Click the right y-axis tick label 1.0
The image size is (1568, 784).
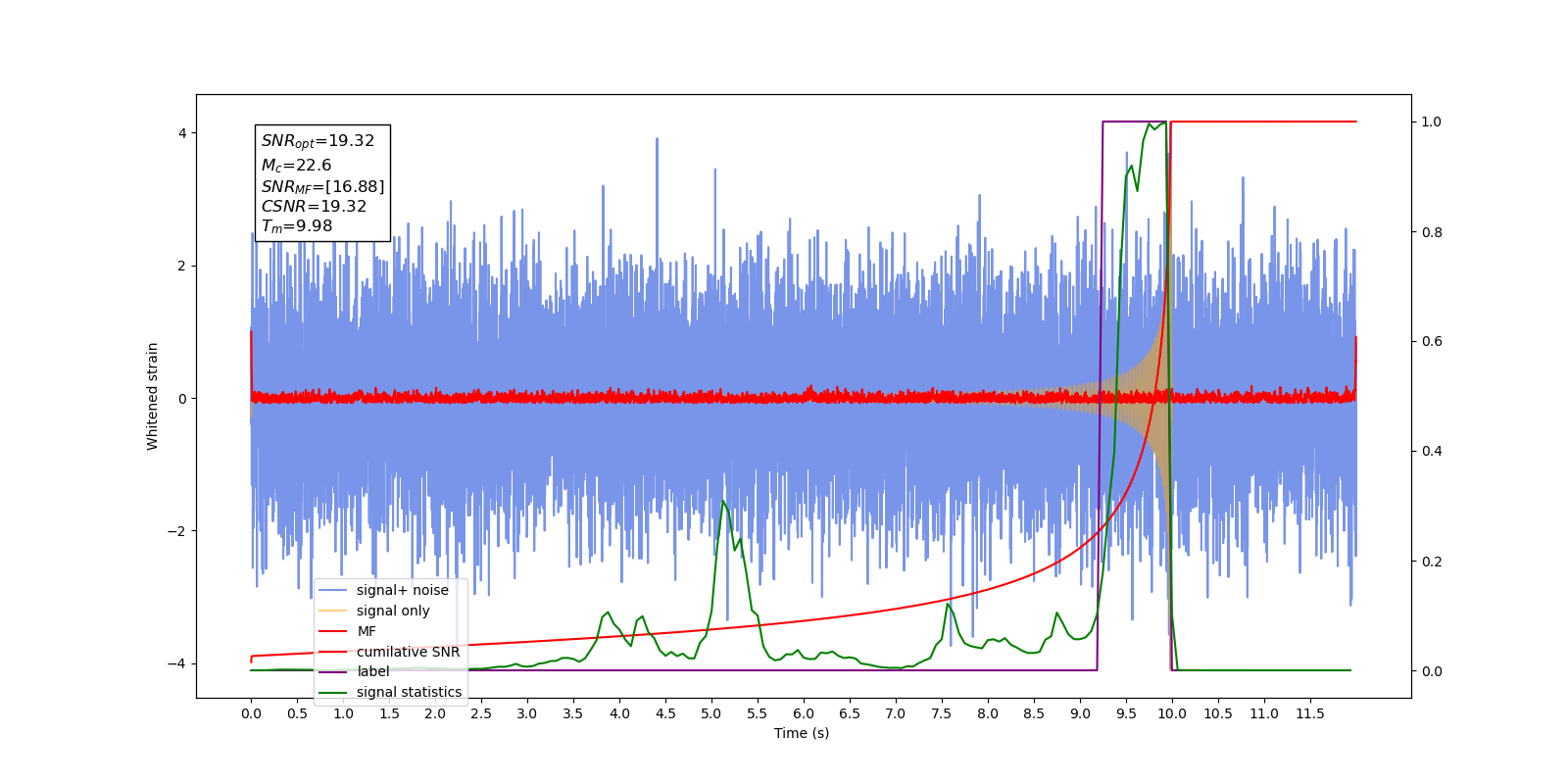tap(1432, 122)
